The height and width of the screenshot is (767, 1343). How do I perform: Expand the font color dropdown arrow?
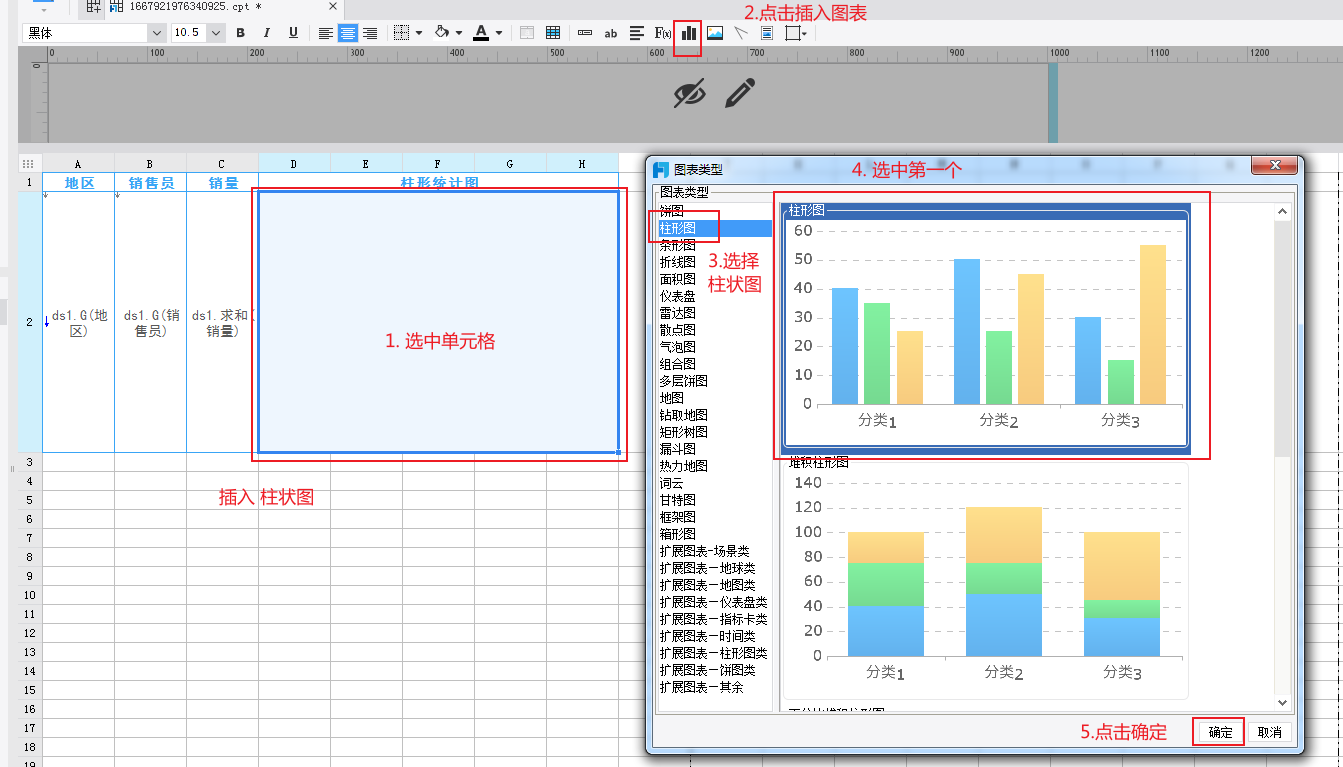coord(498,33)
